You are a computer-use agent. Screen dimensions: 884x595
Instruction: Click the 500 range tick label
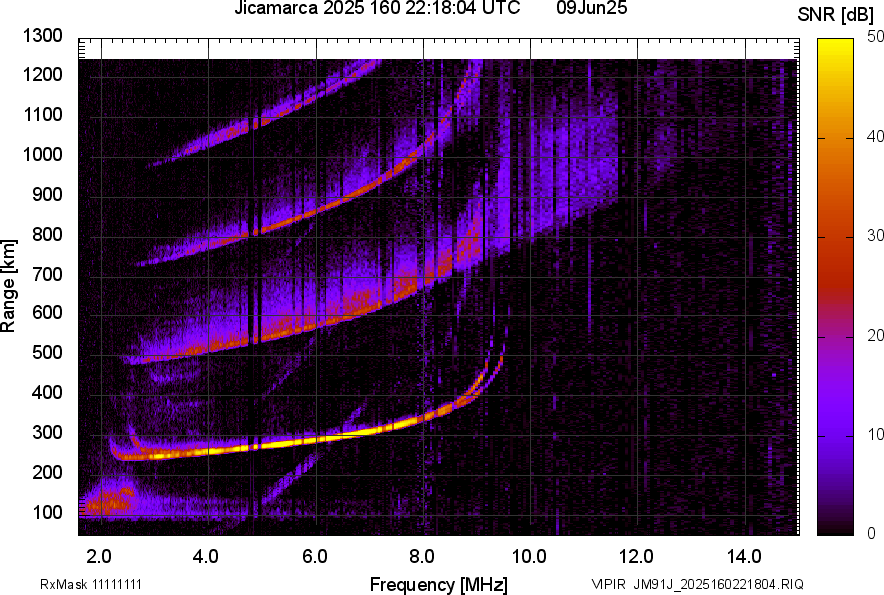pos(47,352)
